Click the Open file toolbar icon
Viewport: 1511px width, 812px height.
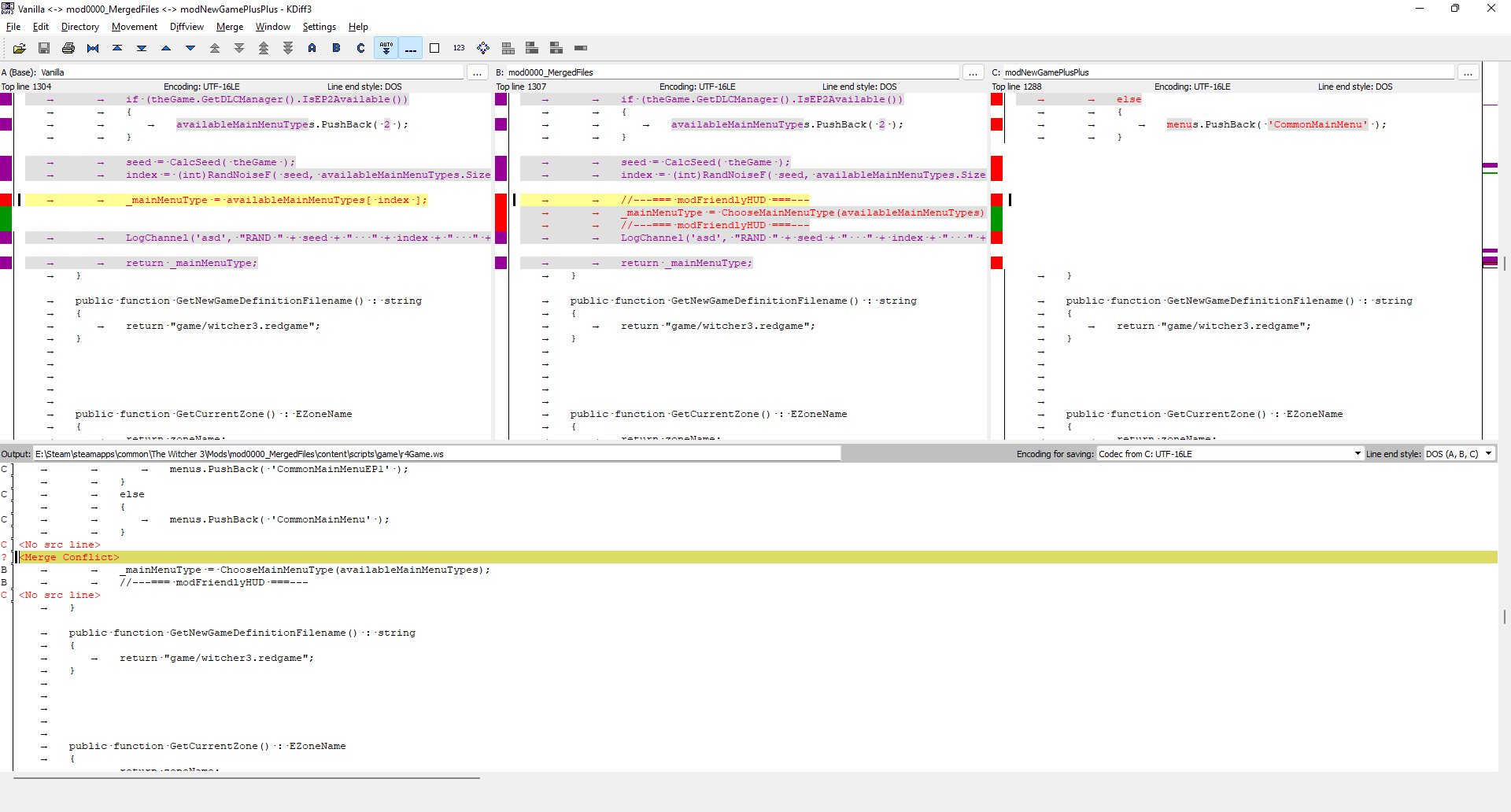20,48
